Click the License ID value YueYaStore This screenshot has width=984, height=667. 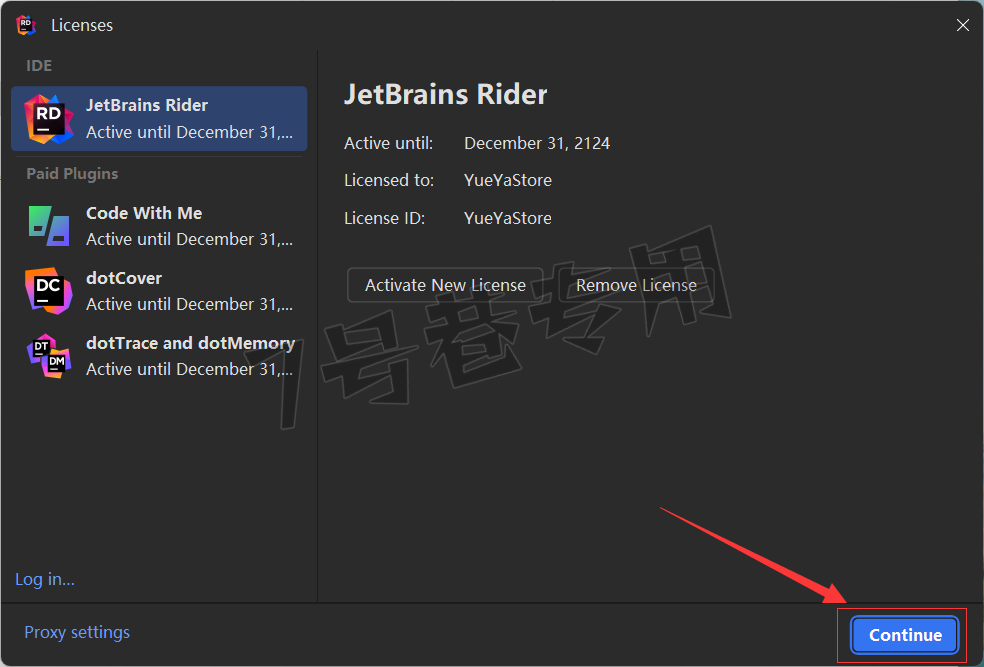click(508, 218)
